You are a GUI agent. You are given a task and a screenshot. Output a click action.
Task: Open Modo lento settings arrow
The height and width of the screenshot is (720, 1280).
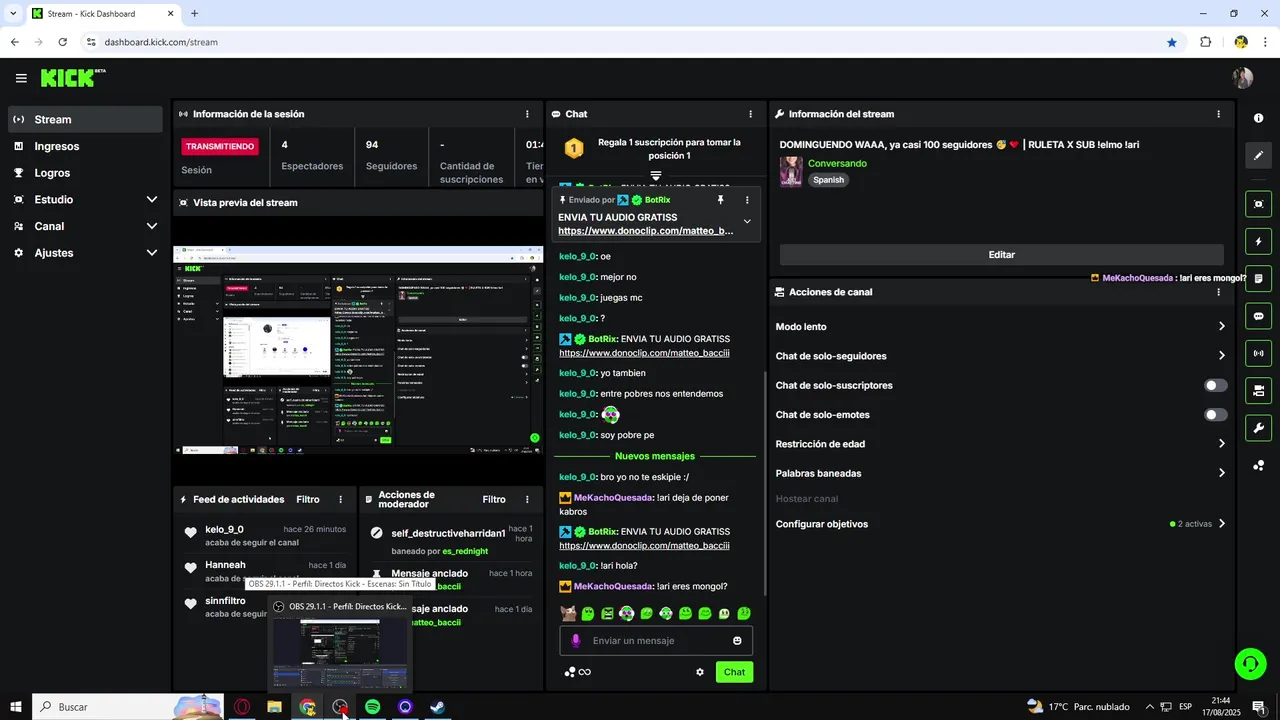point(1221,326)
